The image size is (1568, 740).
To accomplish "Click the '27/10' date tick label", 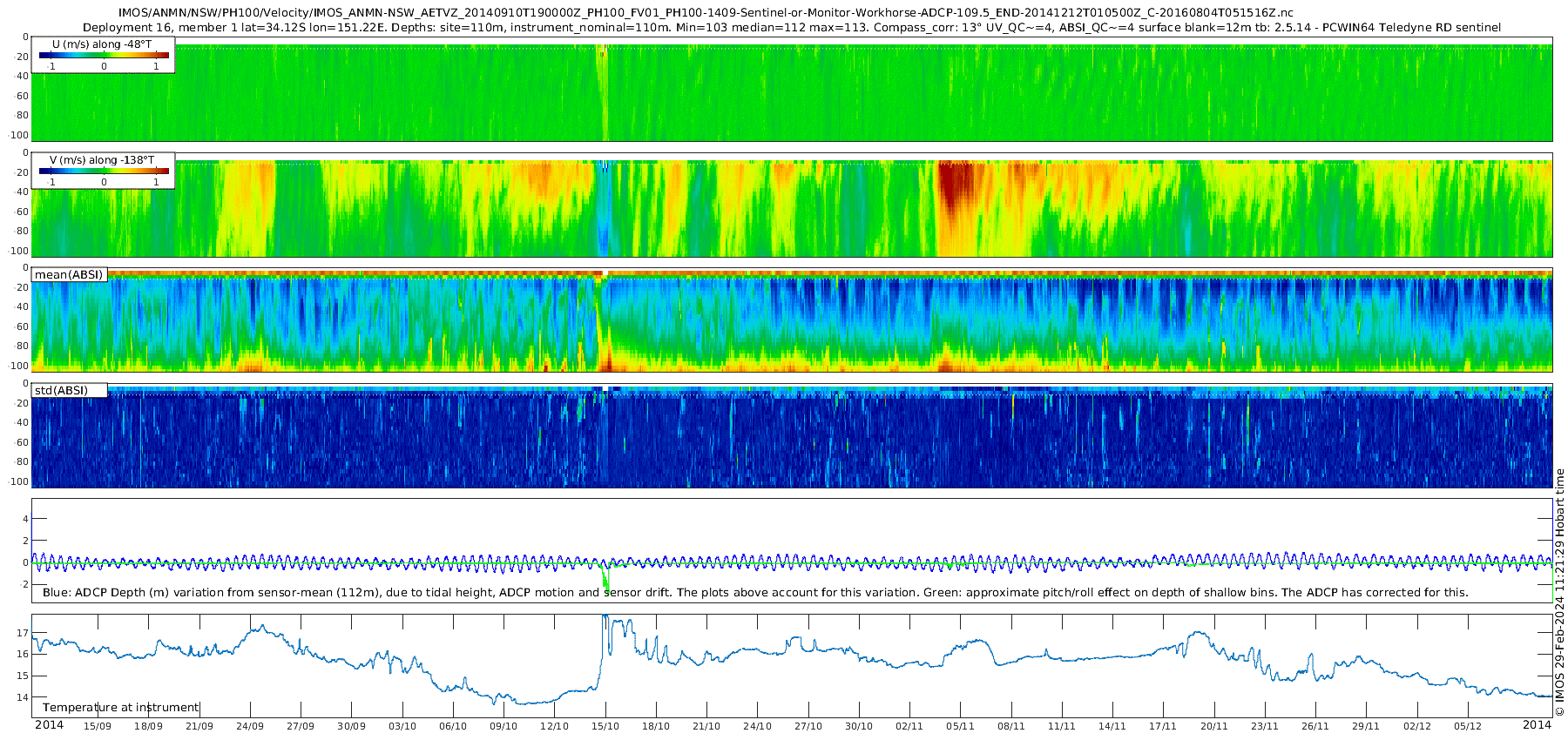I will click(x=808, y=726).
